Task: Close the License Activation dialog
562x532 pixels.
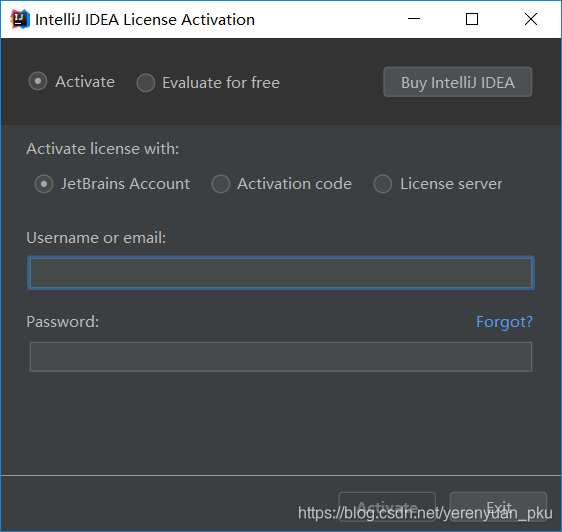Action: click(530, 19)
